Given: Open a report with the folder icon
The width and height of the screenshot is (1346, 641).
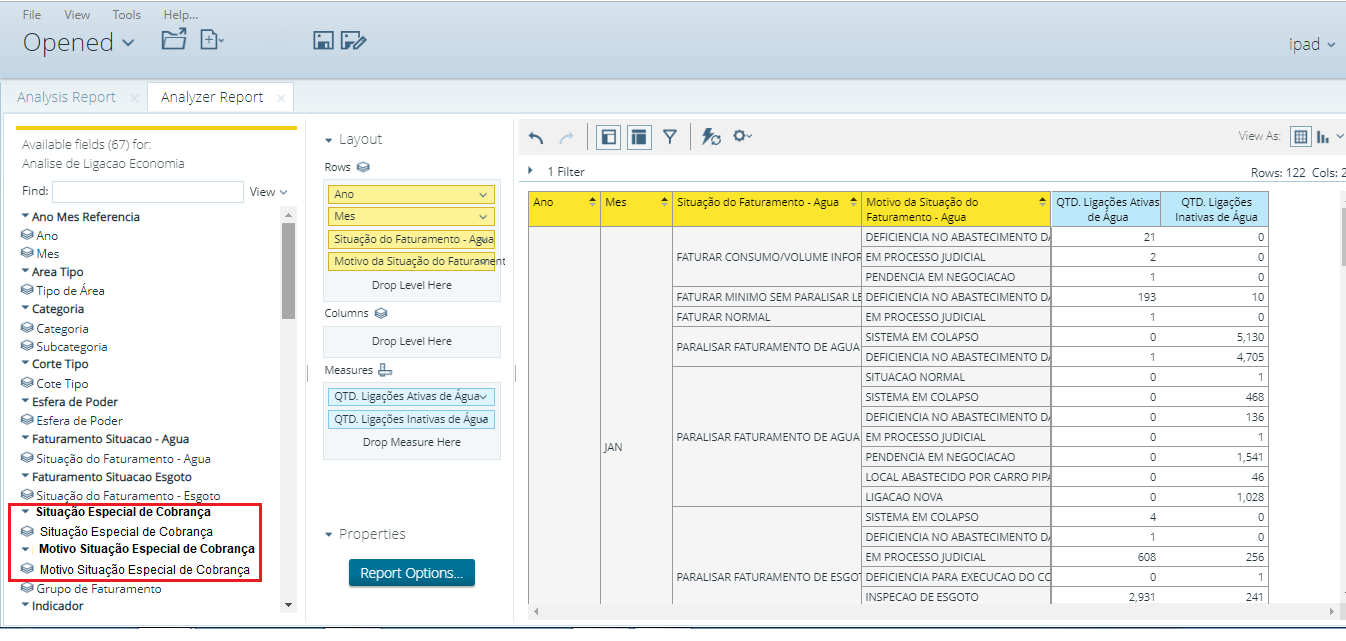Looking at the screenshot, I should (x=174, y=38).
